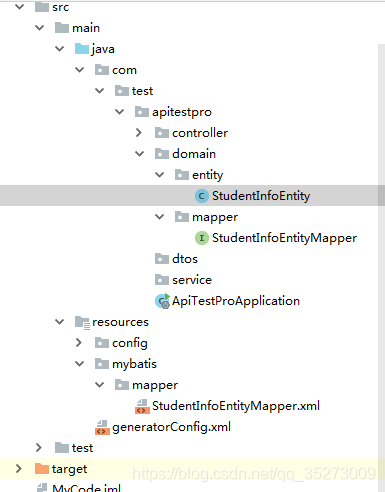Screen dimensions: 385x492
Task: Collapse the test package chevron under com
Action: pyautogui.click(x=100, y=91)
